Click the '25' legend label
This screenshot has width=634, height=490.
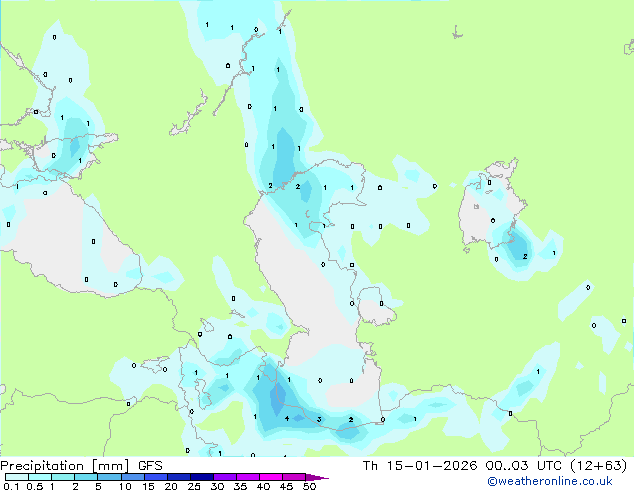[x=194, y=486]
